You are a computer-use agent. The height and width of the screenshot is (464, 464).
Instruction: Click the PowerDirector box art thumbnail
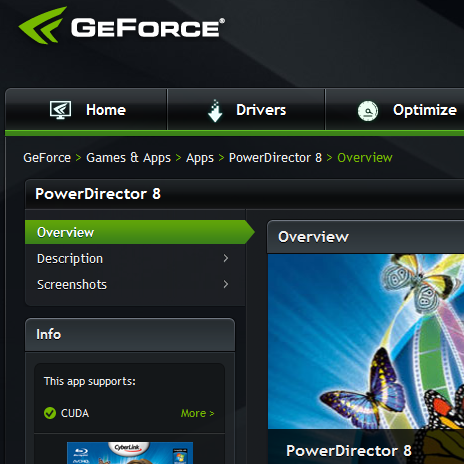(x=130, y=453)
